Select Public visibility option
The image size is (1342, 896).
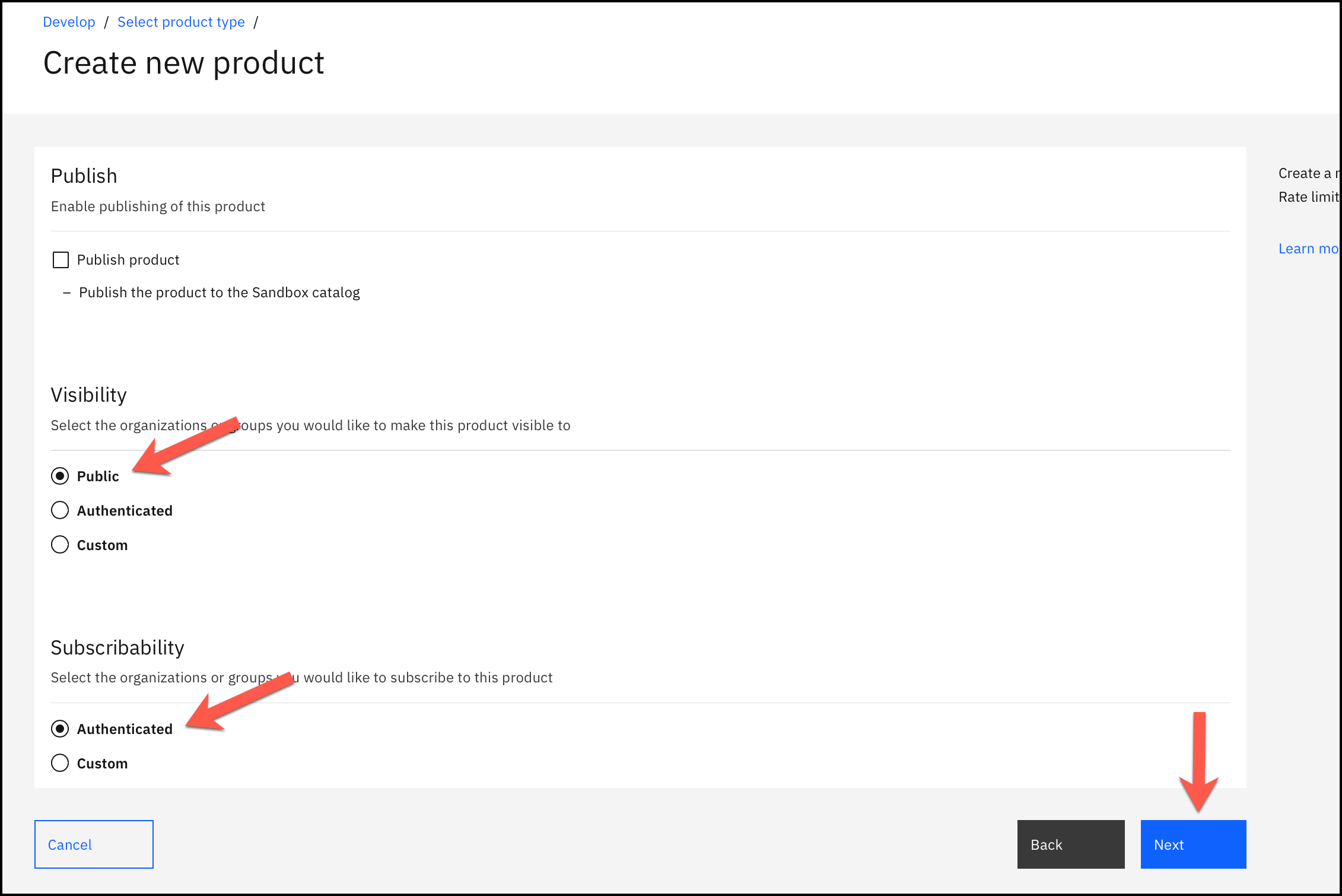(x=59, y=475)
